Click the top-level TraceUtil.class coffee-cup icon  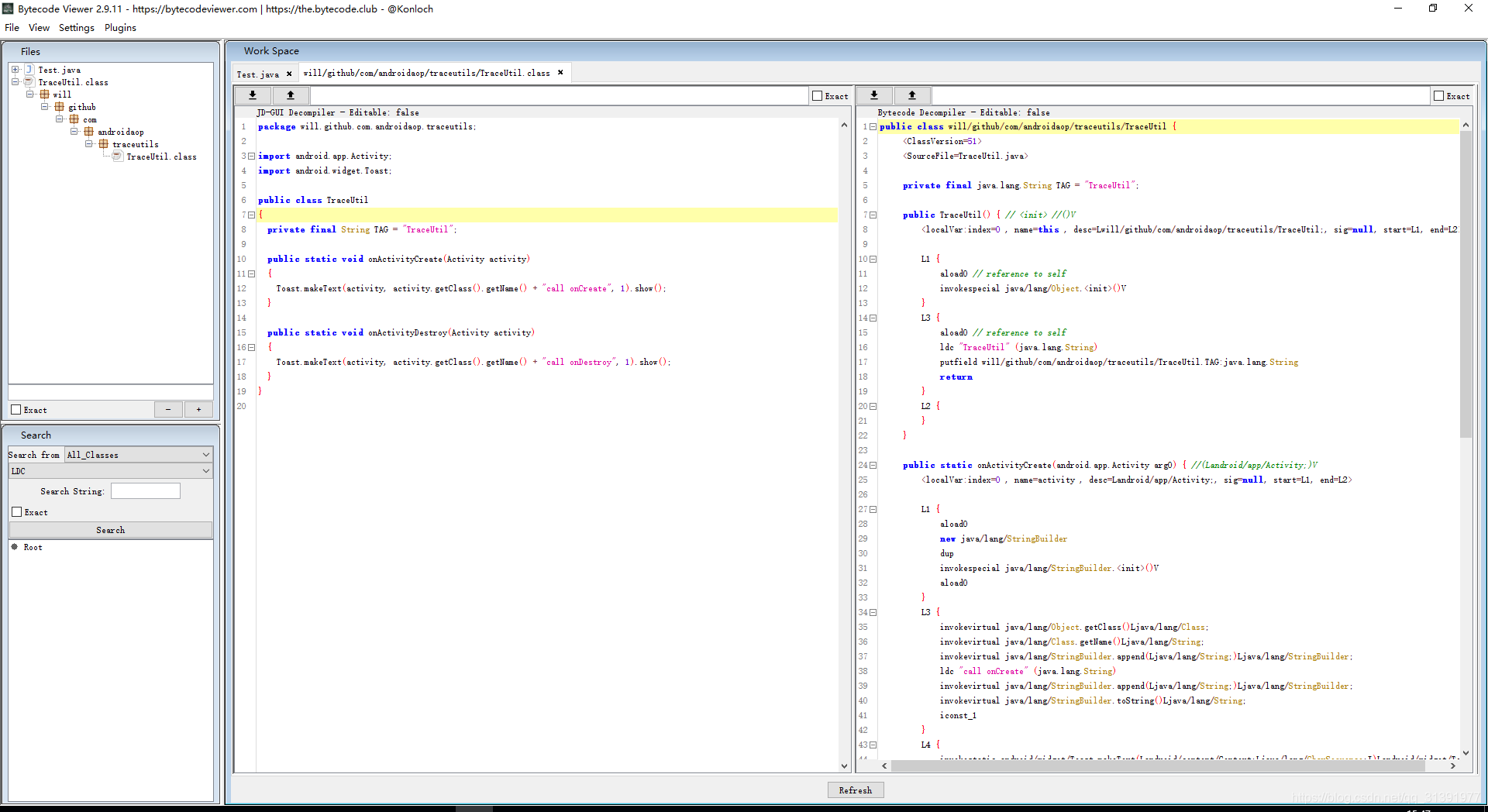click(29, 82)
